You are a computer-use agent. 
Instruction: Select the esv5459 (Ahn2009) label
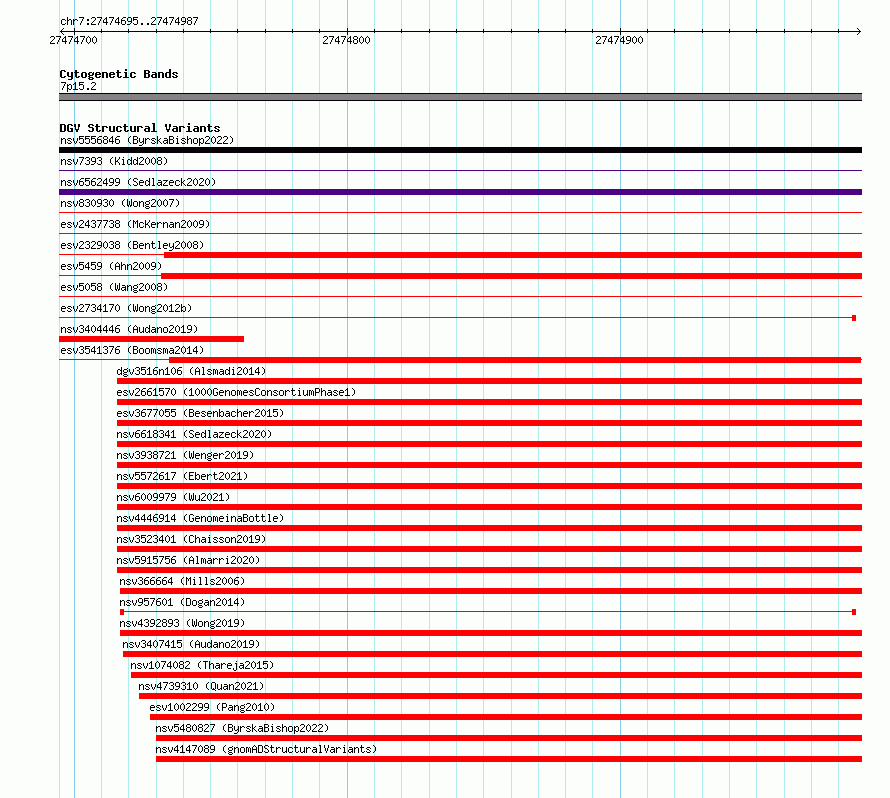point(111,266)
